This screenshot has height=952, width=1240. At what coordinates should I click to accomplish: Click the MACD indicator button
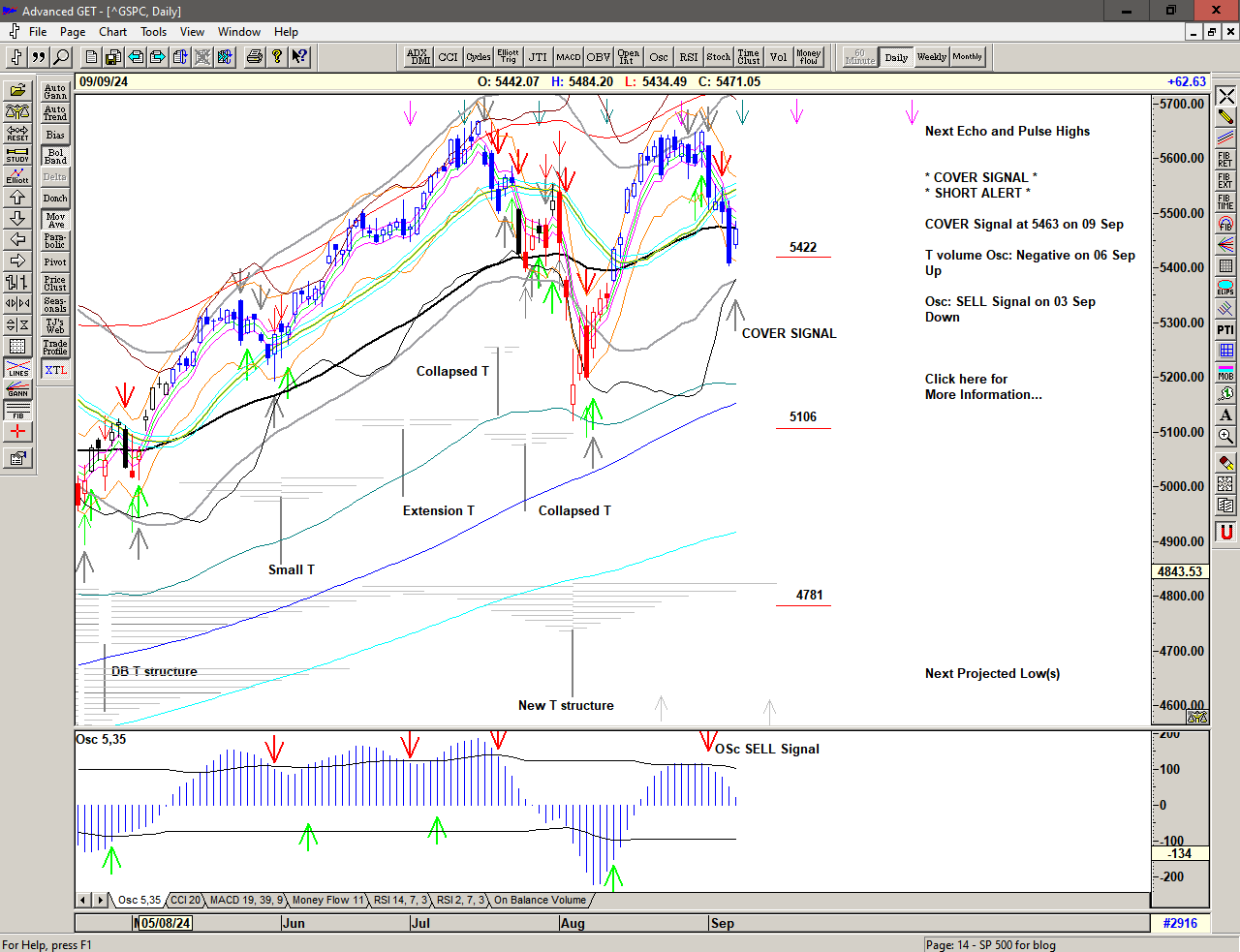click(569, 57)
